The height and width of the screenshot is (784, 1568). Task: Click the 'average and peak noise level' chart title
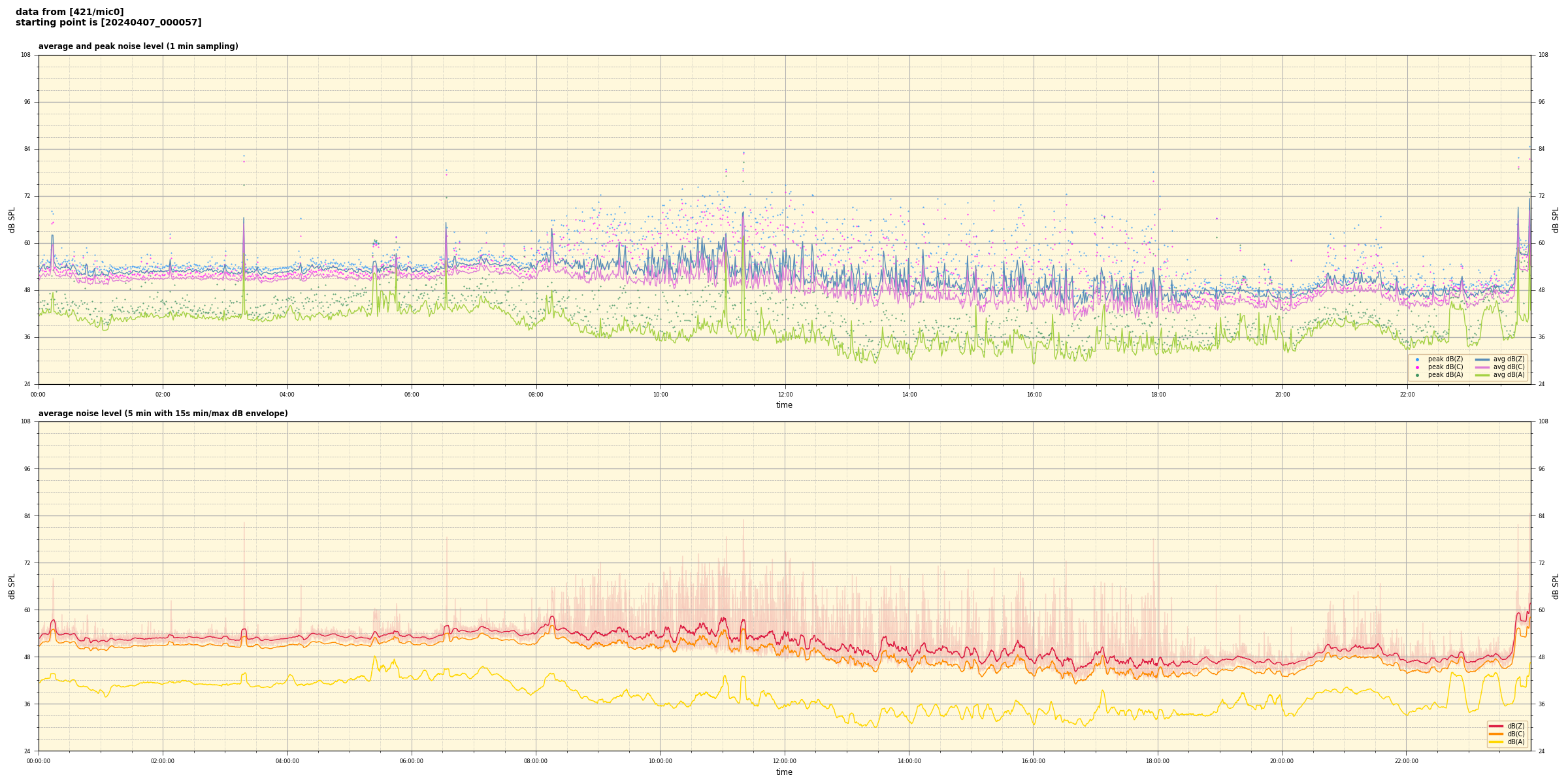[138, 46]
